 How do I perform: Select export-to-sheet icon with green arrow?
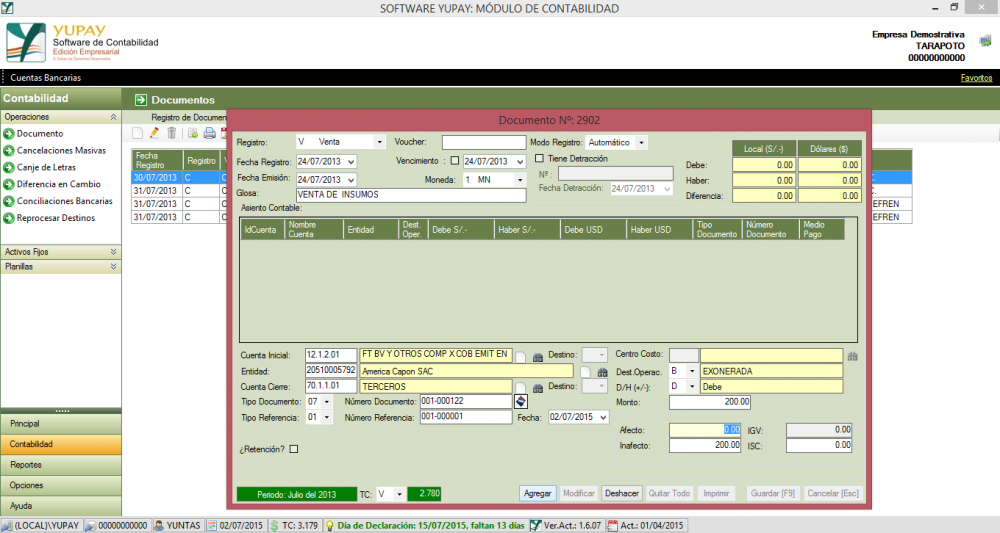(x=192, y=133)
